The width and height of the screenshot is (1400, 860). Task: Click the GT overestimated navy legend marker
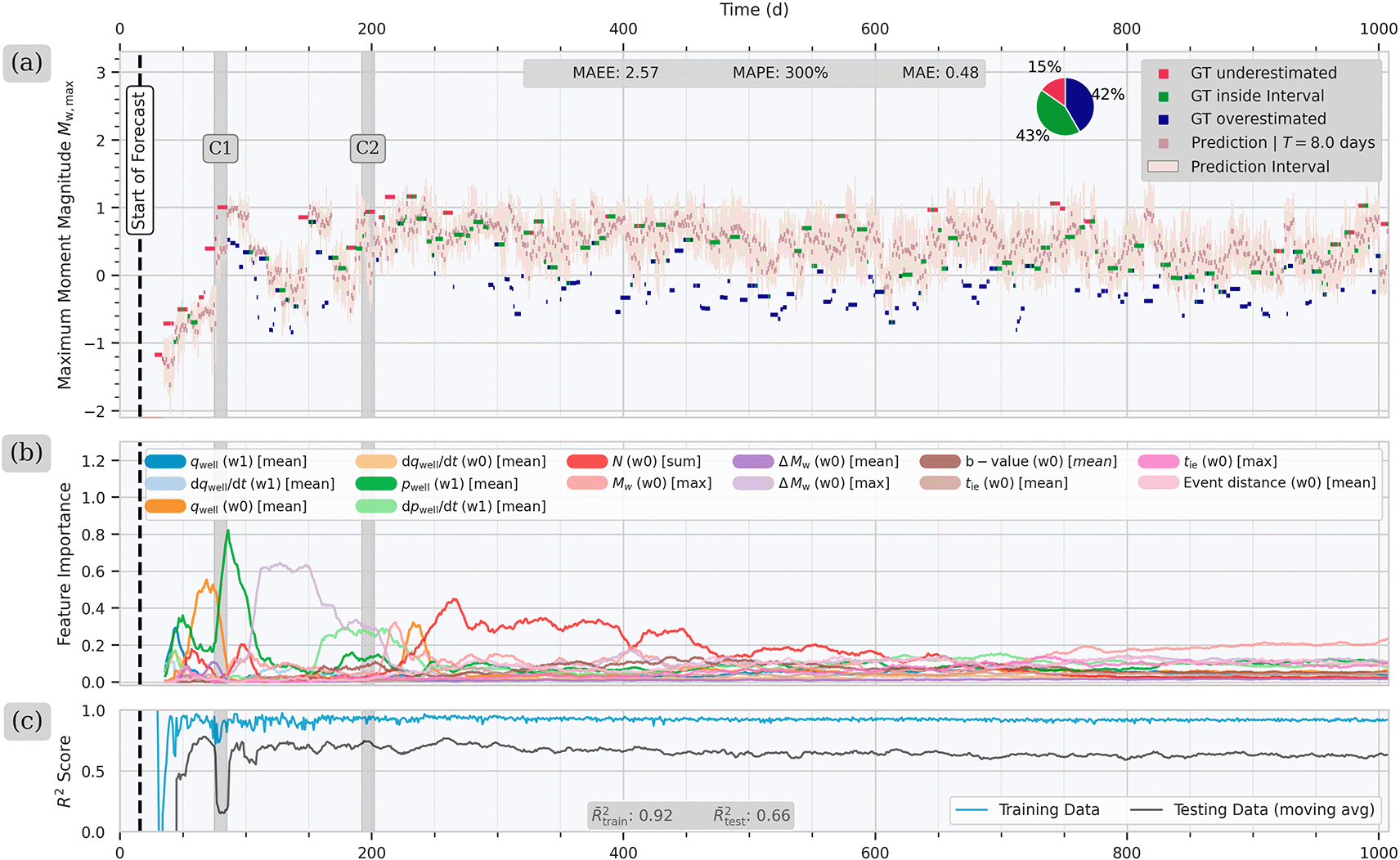coord(1163,119)
